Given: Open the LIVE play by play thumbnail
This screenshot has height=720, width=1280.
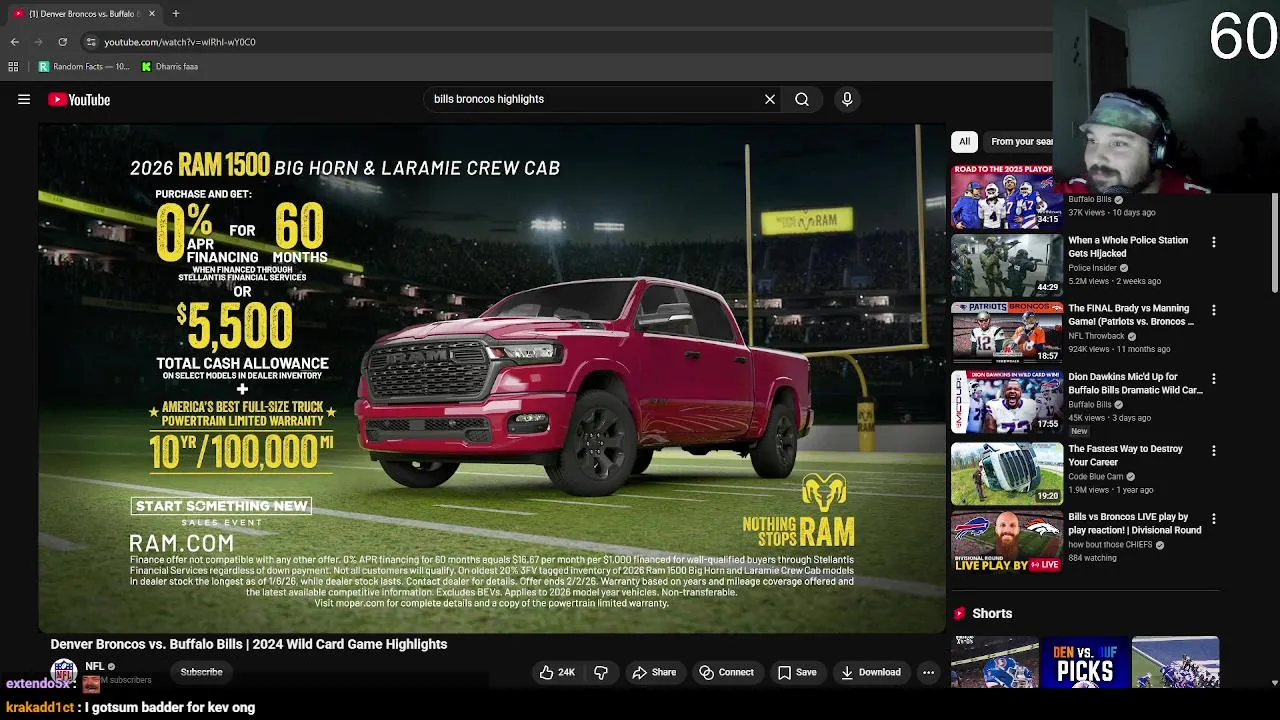Looking at the screenshot, I should pos(1007,541).
